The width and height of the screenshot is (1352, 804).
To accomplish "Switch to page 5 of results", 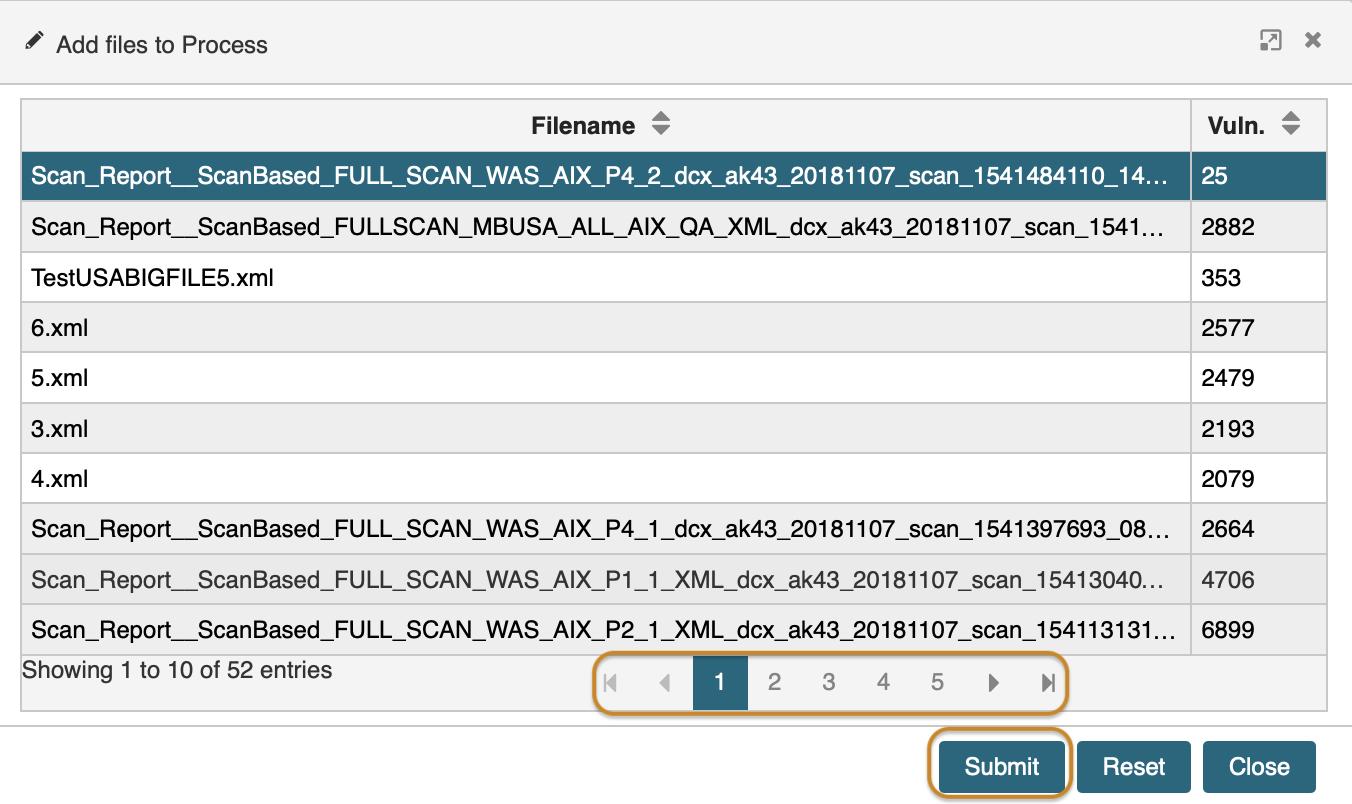I will coord(937,683).
